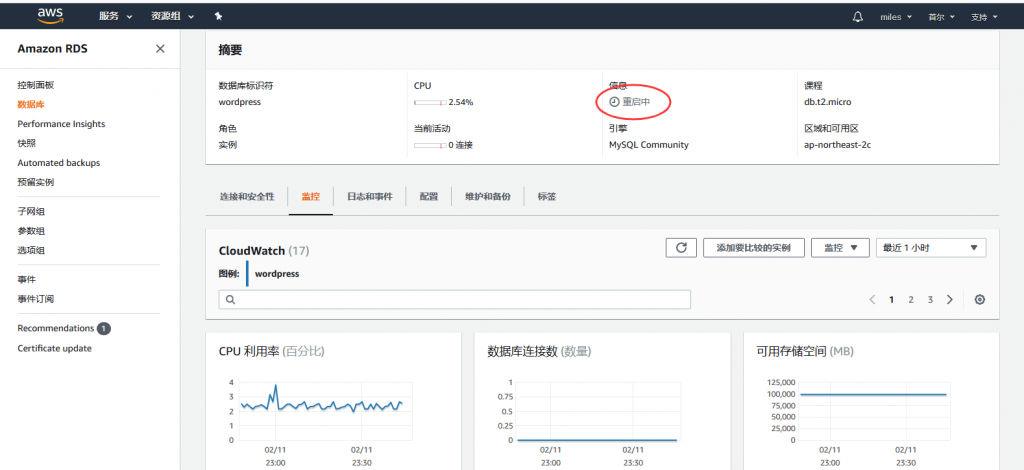Refresh CloudWatch metrics with refresh icon
Image resolution: width=1024 pixels, height=470 pixels.
(x=681, y=248)
